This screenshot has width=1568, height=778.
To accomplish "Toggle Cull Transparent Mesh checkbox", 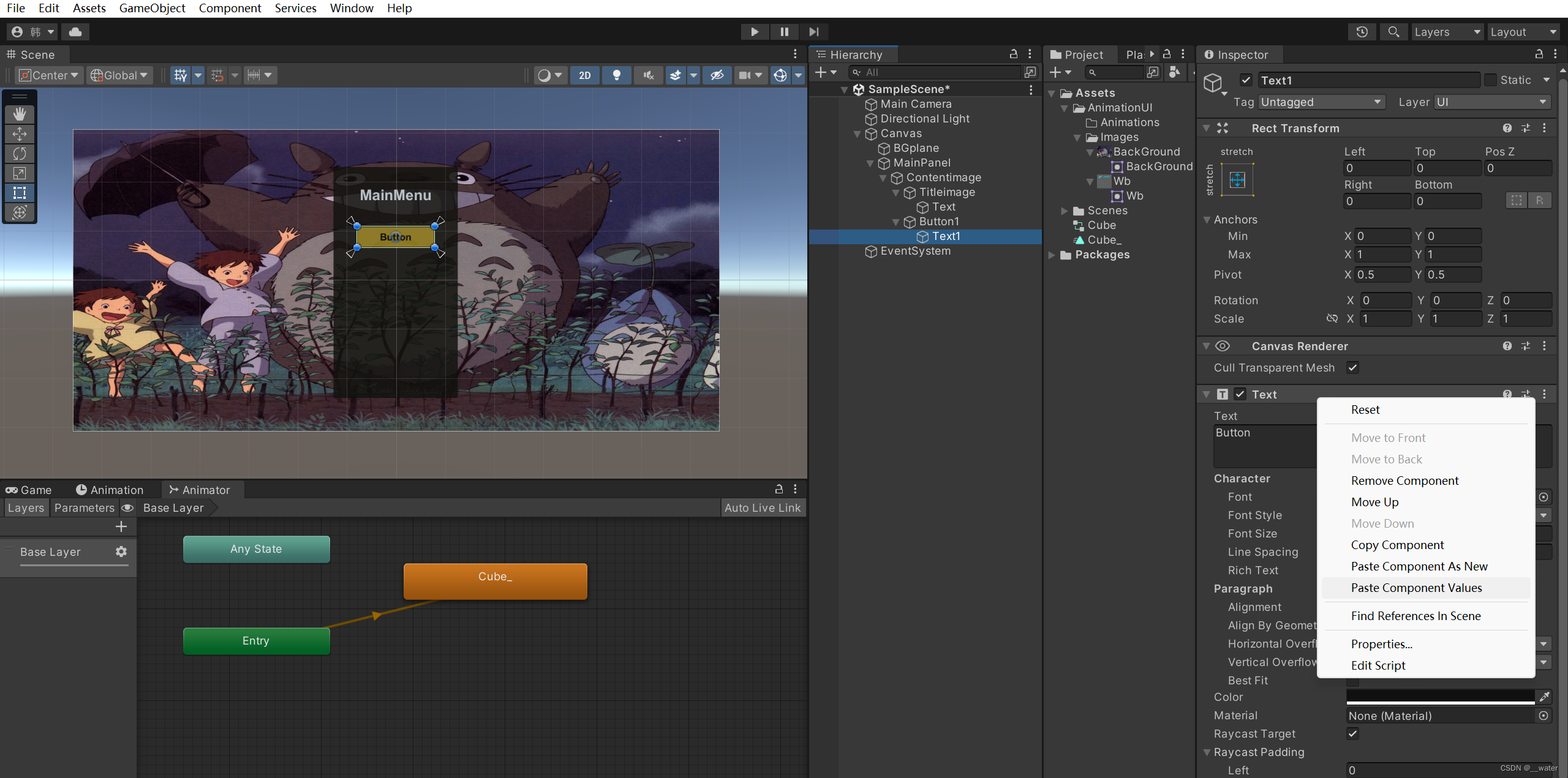I will [1353, 368].
